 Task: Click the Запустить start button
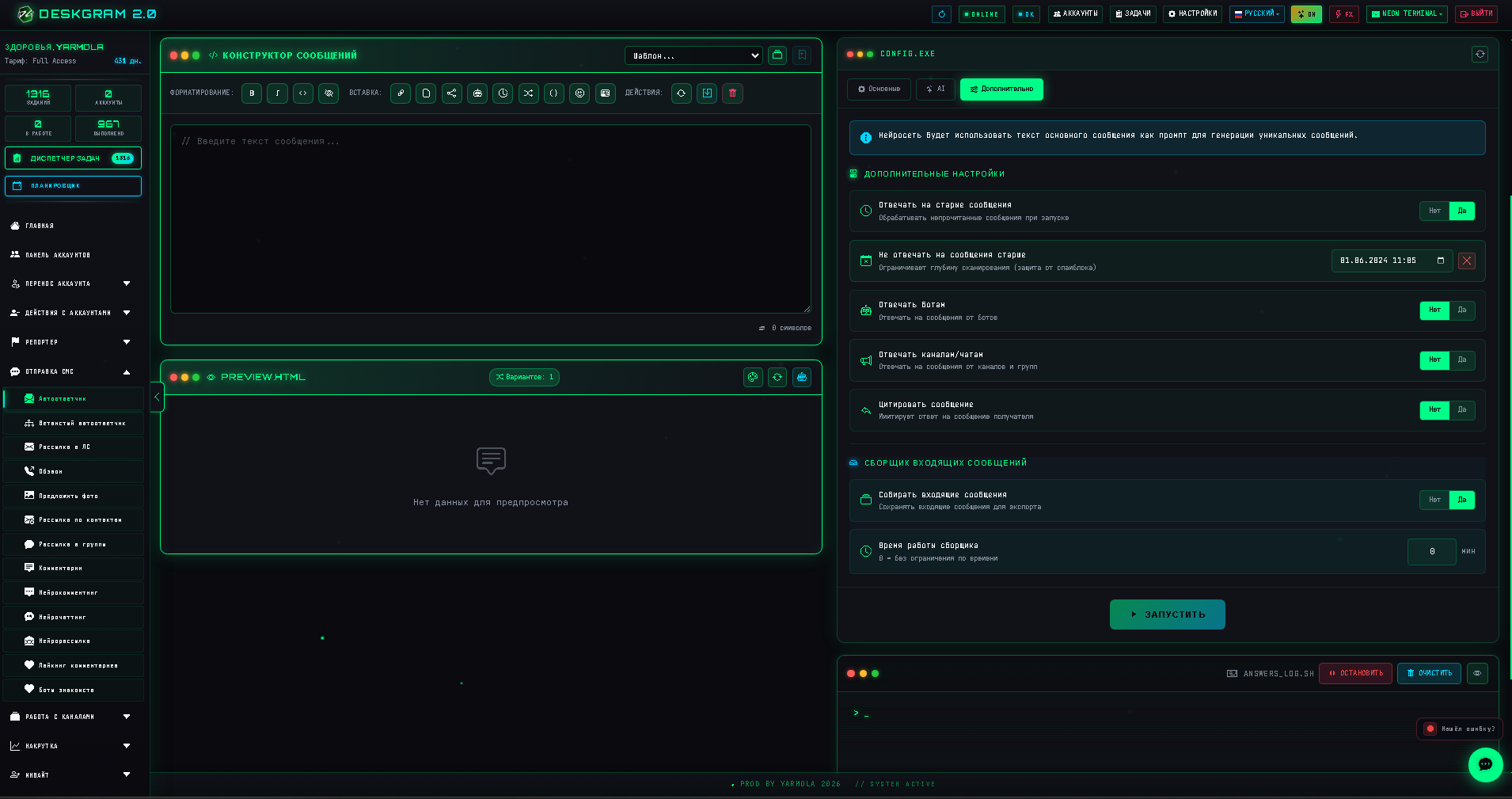(1168, 614)
